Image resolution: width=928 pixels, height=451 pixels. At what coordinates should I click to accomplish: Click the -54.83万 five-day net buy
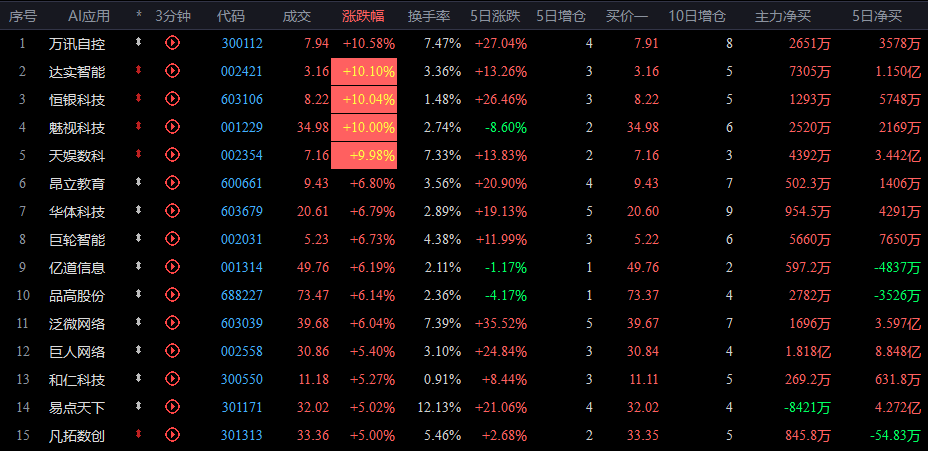pyautogui.click(x=895, y=436)
